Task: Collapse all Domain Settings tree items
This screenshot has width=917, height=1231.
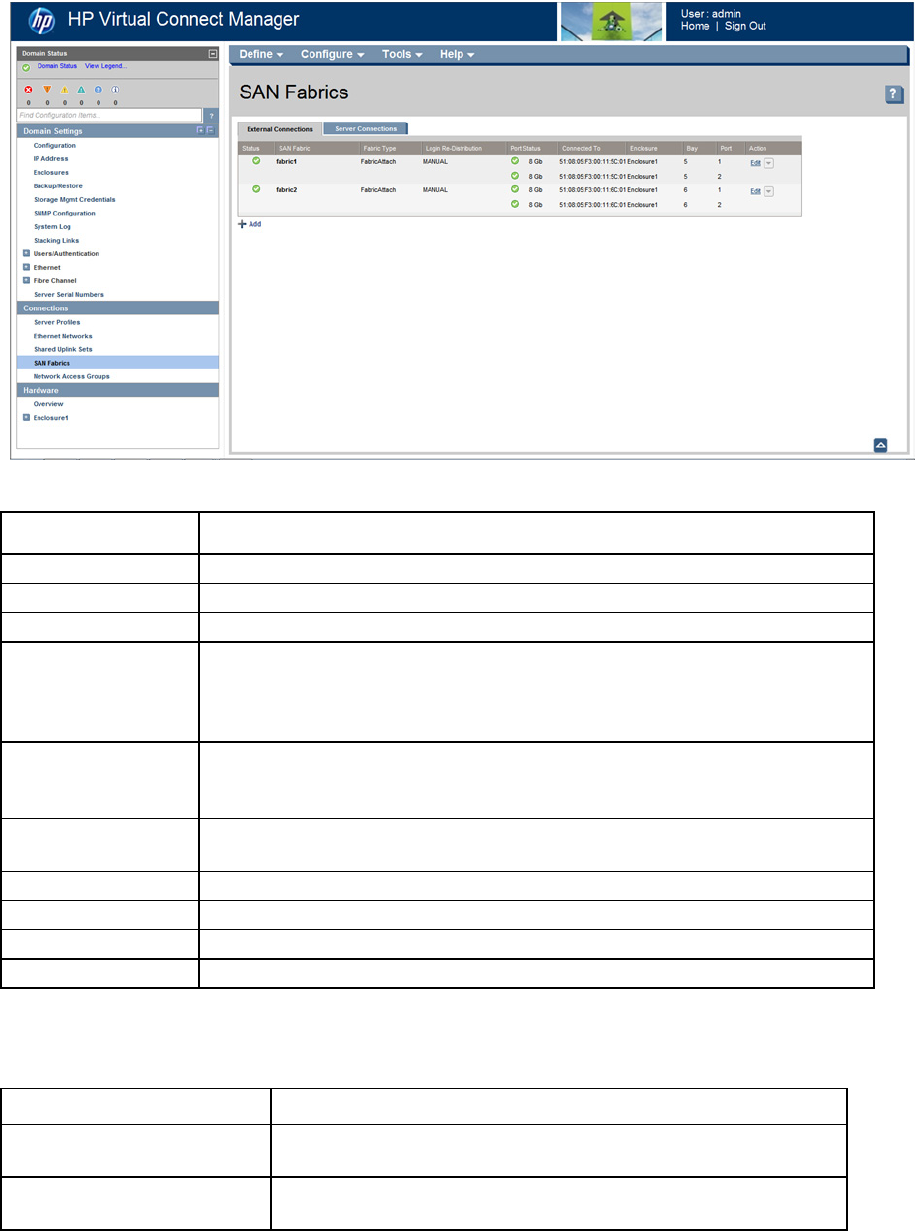Action: pyautogui.click(x=211, y=131)
